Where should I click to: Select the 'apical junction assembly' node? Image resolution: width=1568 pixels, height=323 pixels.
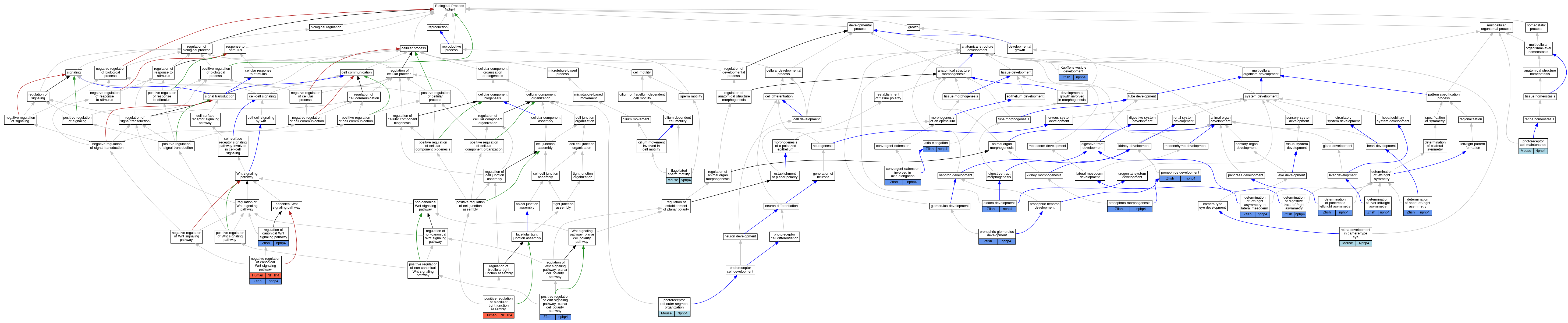coord(527,206)
